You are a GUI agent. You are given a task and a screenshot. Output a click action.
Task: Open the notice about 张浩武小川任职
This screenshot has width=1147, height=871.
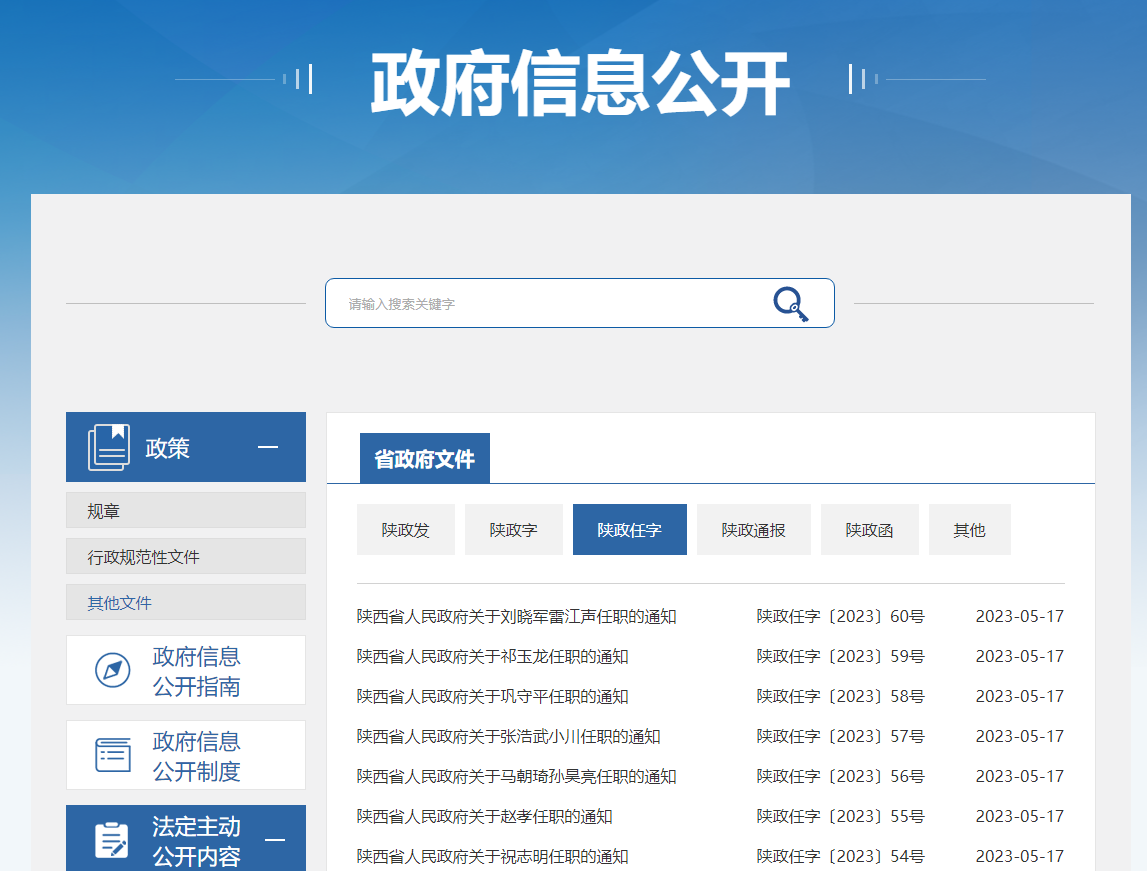508,736
